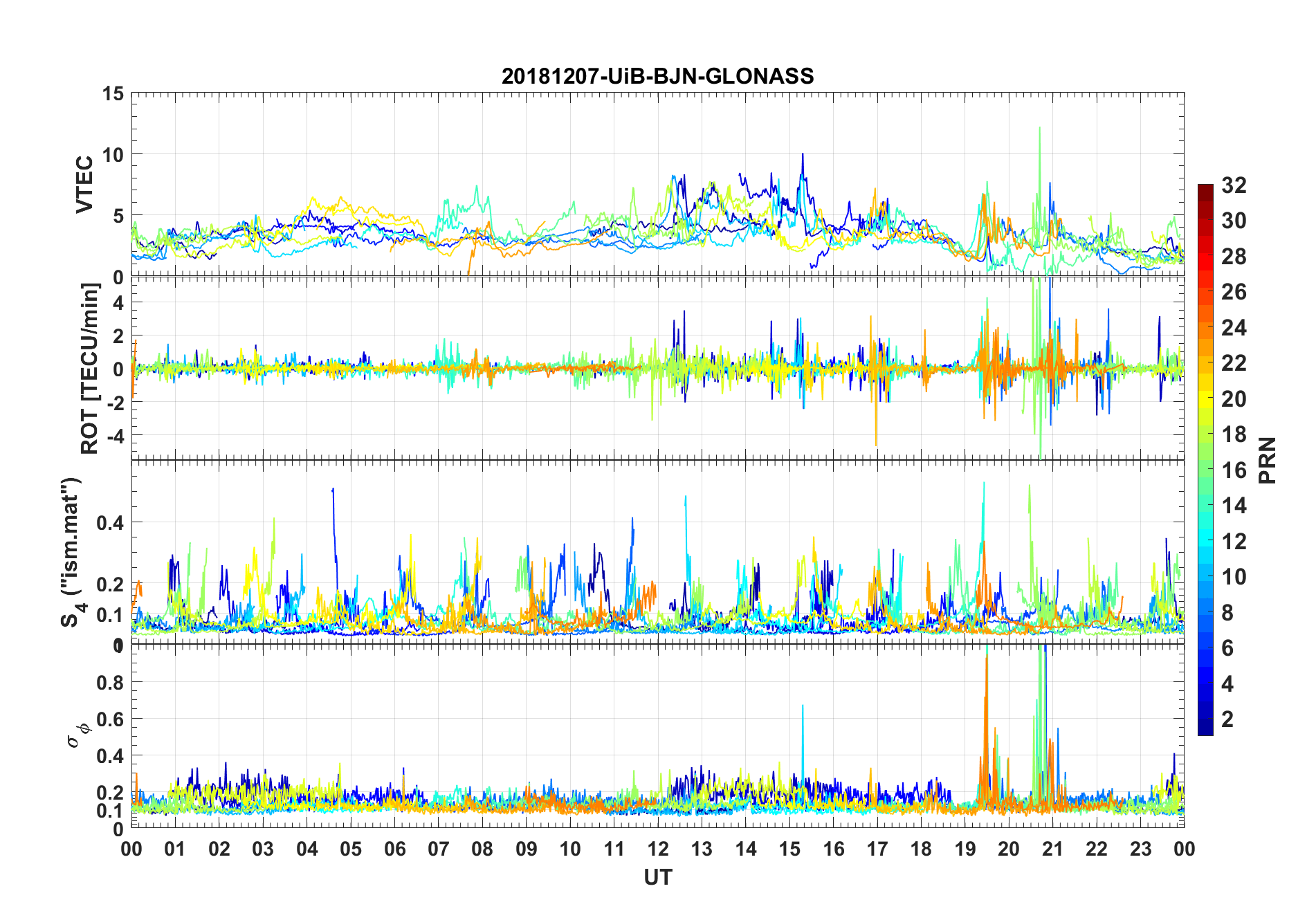Click PRN colorbar tick label 8
This screenshot has height=920, width=1316.
(x=1227, y=612)
